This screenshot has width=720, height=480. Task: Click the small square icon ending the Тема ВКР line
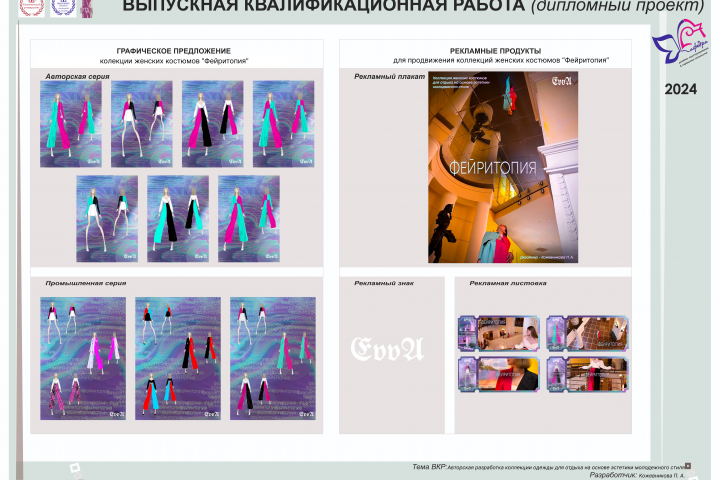point(688,466)
